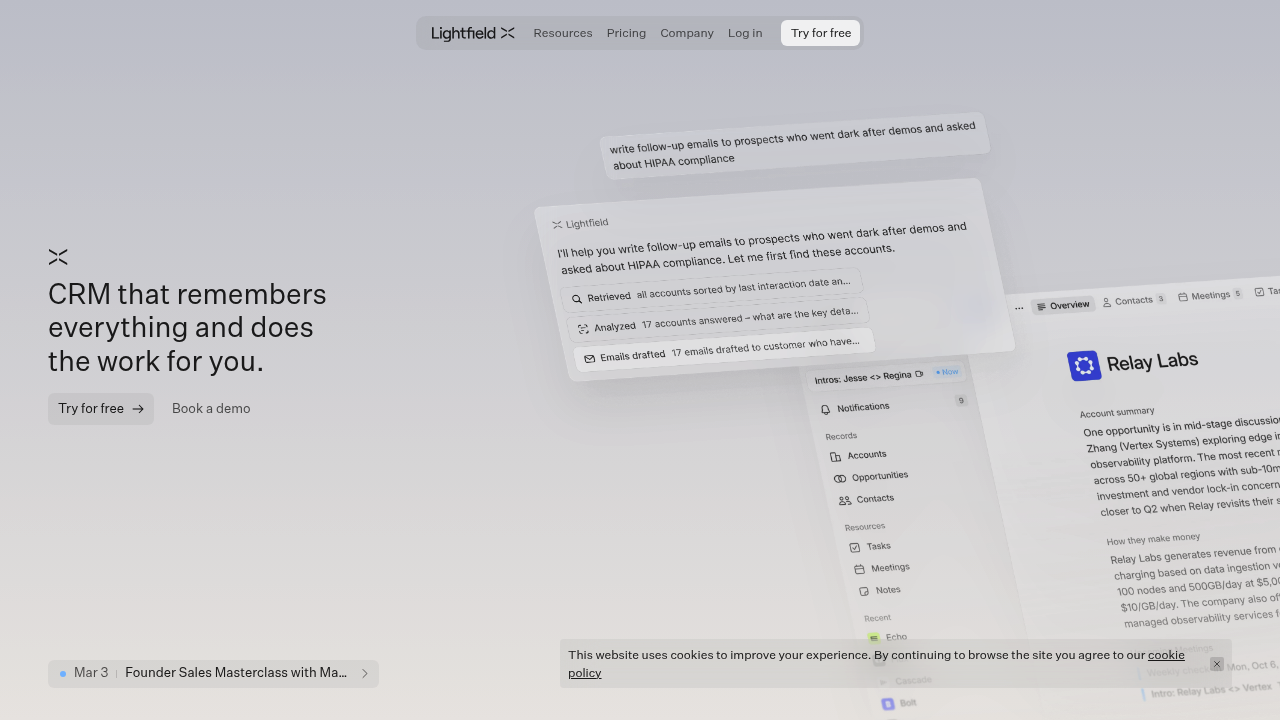Viewport: 1280px width, 720px height.
Task: Open the overflow menu beside the Overview tab
Action: click(x=1019, y=307)
